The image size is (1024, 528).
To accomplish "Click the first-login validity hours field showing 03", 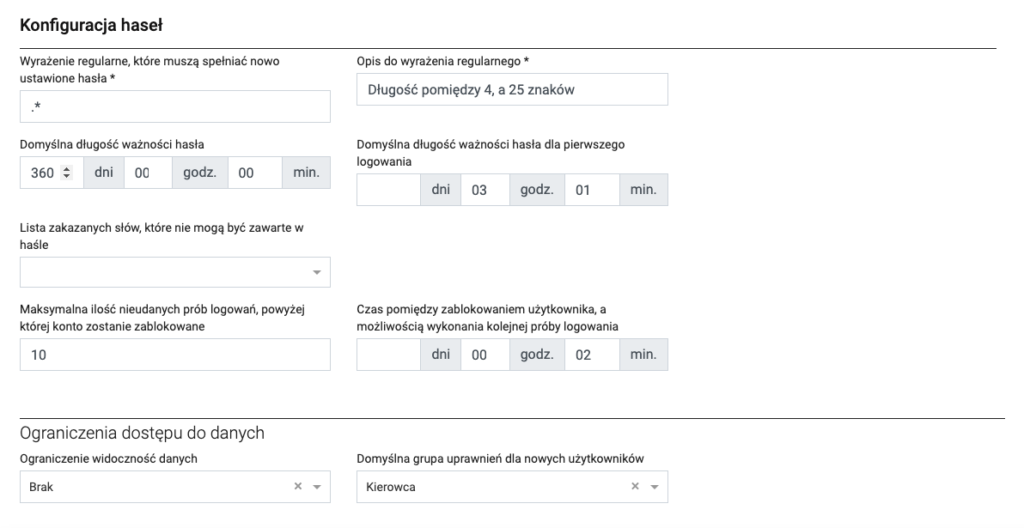I will click(484, 190).
